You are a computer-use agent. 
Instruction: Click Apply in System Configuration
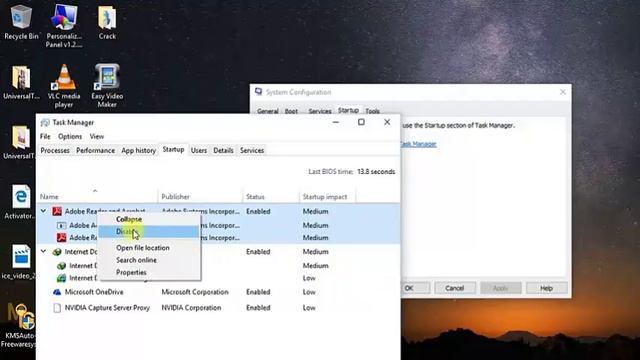500,288
